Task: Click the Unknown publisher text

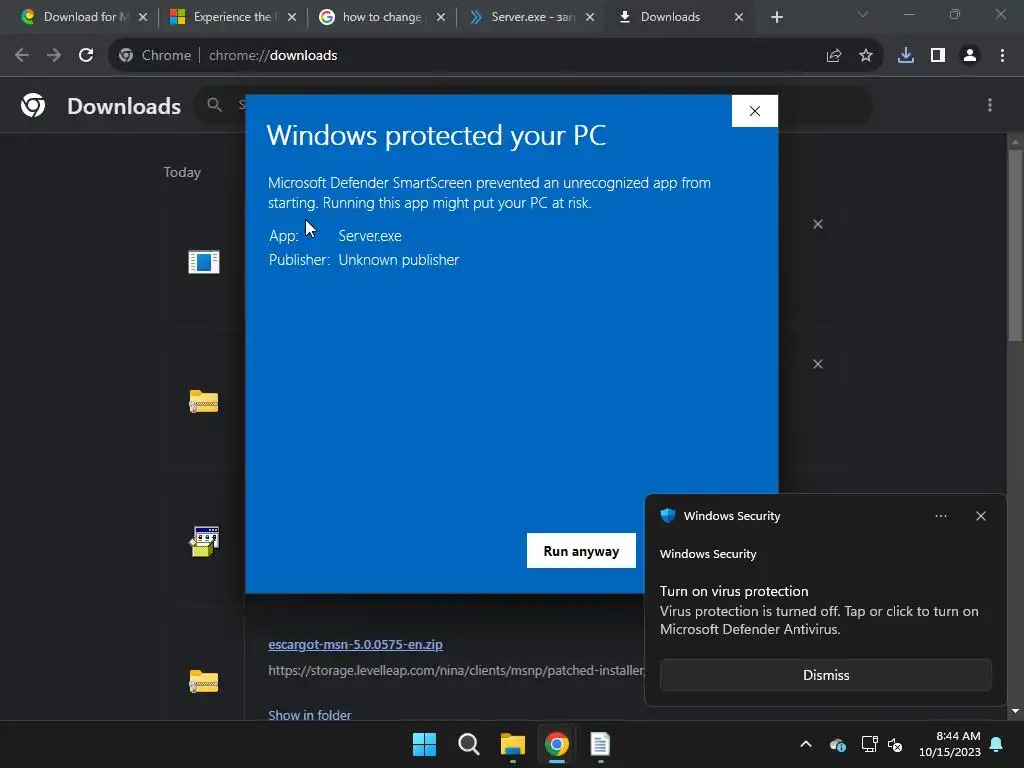Action: 398,260
